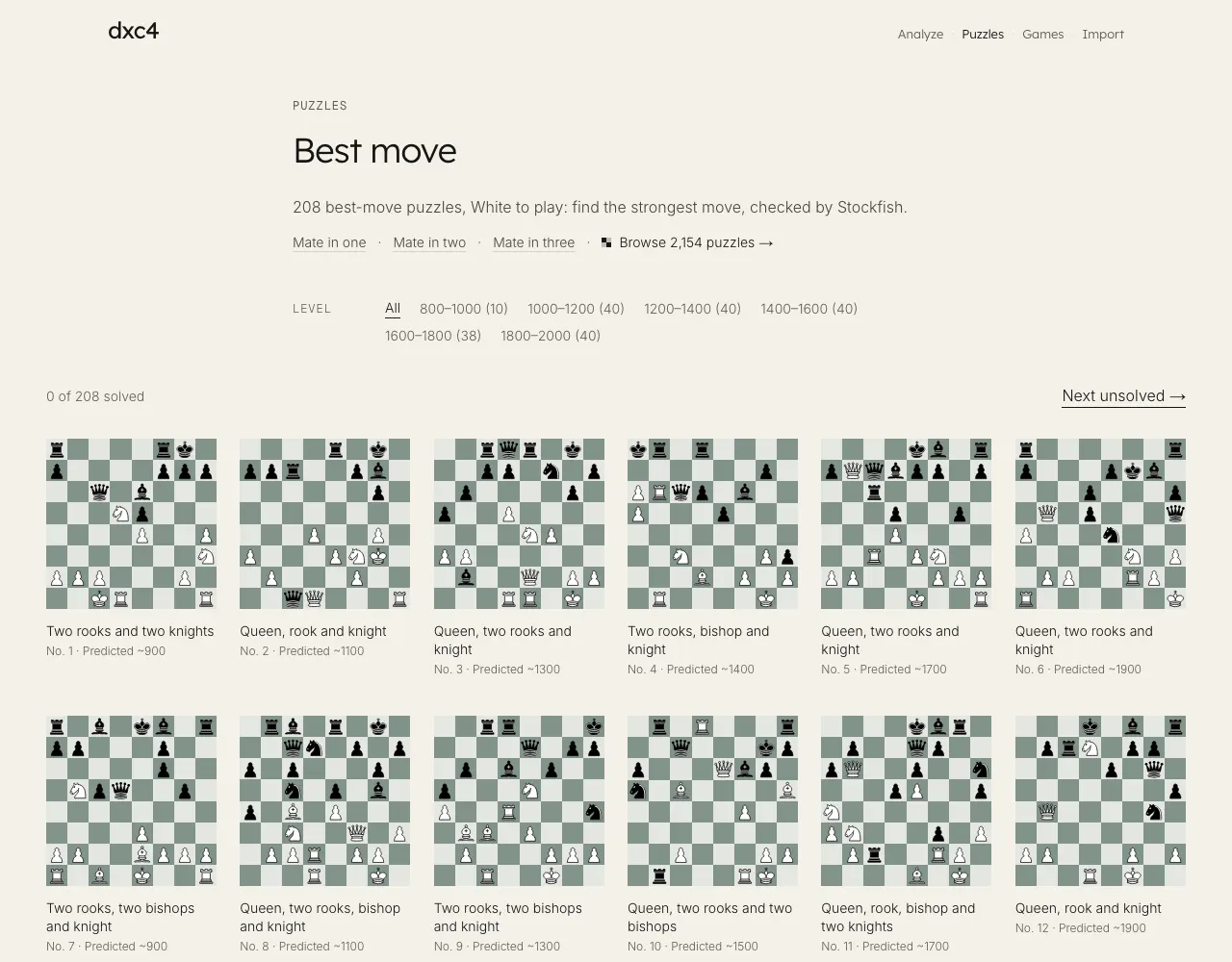Click the "Queen, two rooks, bishop and knight" title
1232x962 pixels.
click(x=320, y=918)
